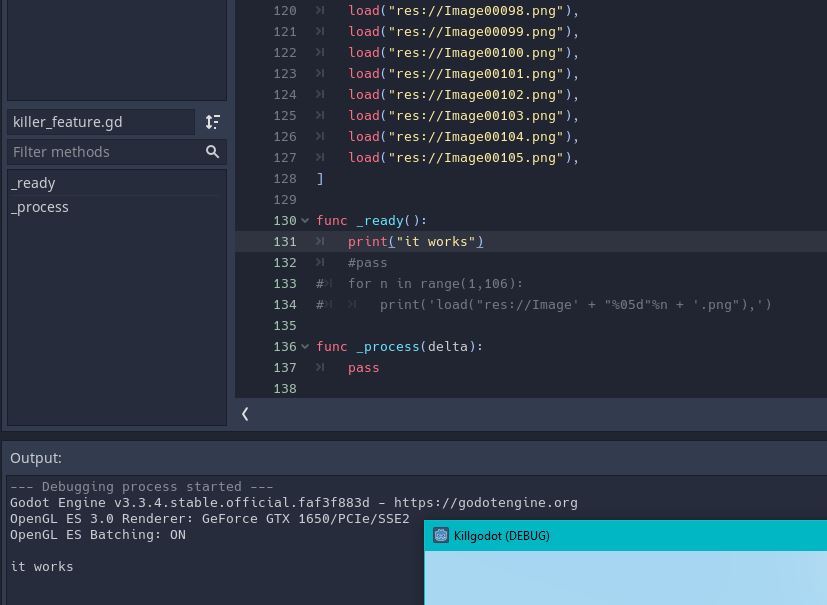The image size is (827, 605).
Task: Collapse the _process function fold arrow
Action: click(x=306, y=346)
